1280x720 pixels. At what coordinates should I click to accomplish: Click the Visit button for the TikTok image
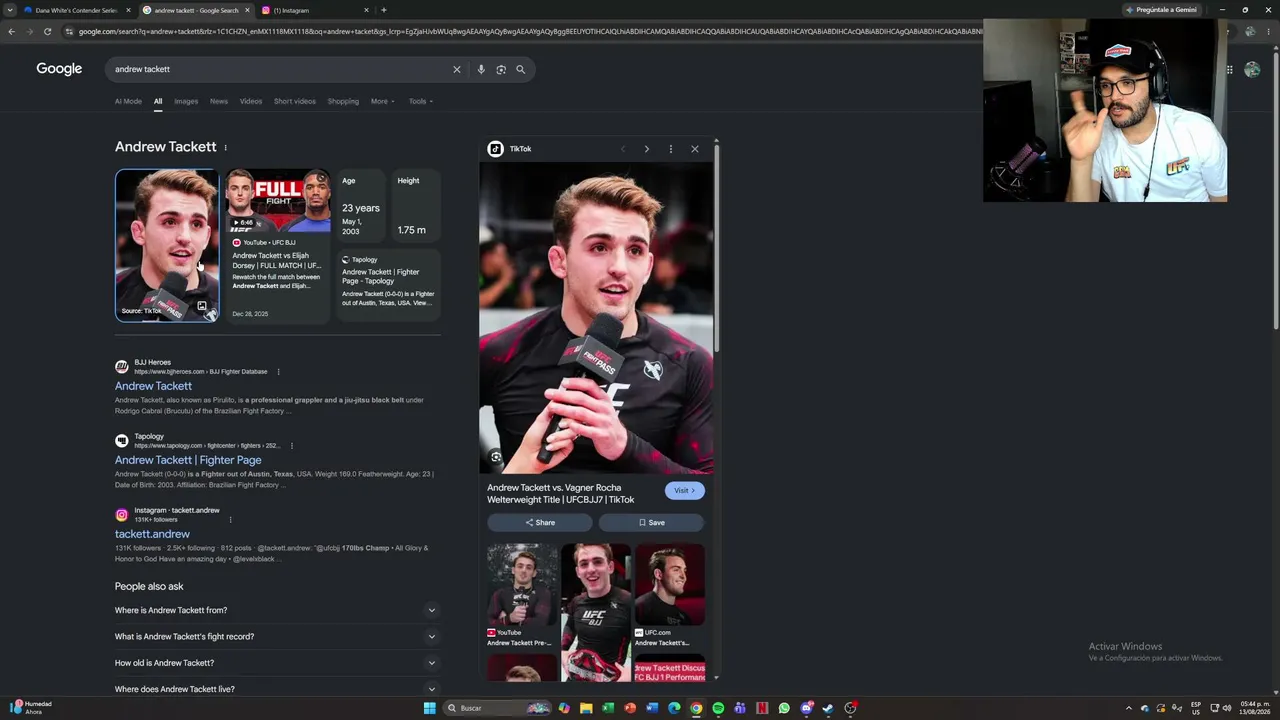click(x=685, y=490)
